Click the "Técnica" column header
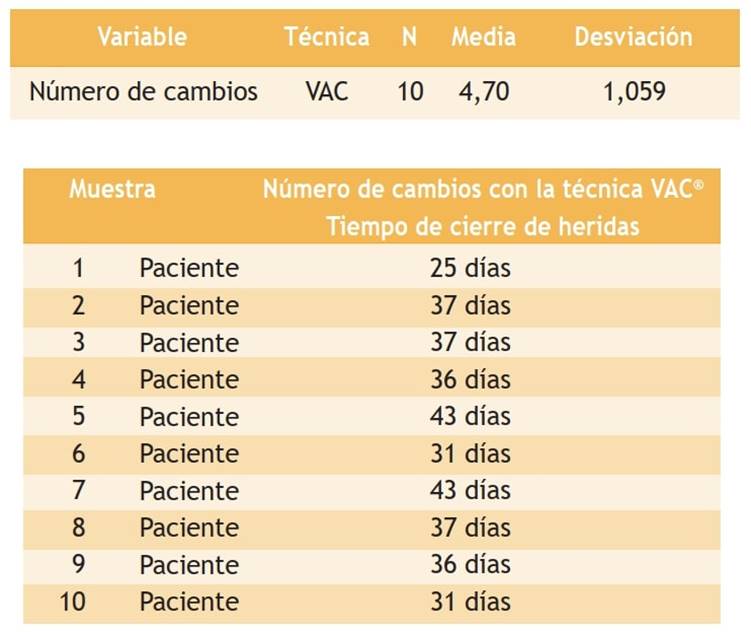This screenshot has width=751, height=632. tap(326, 38)
